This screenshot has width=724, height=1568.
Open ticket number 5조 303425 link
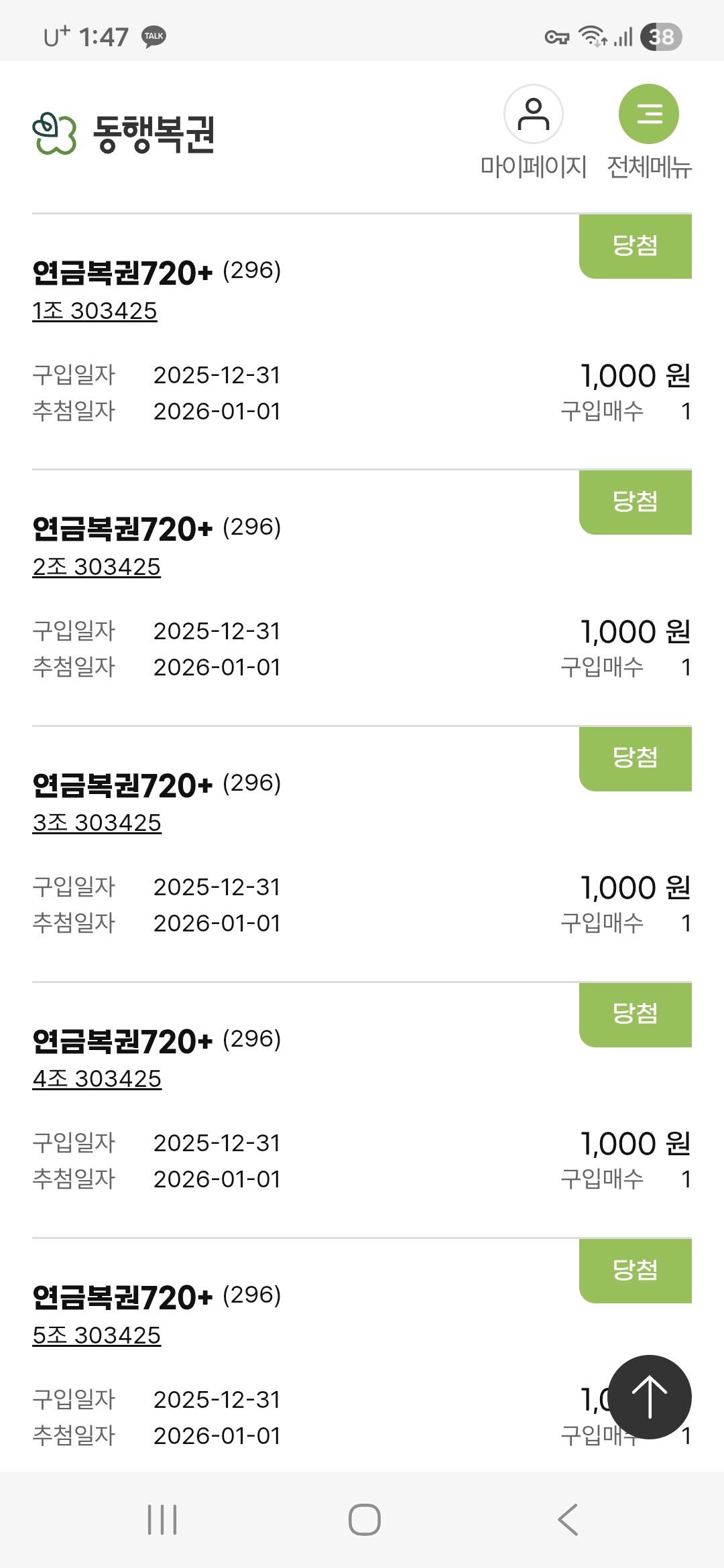97,1335
